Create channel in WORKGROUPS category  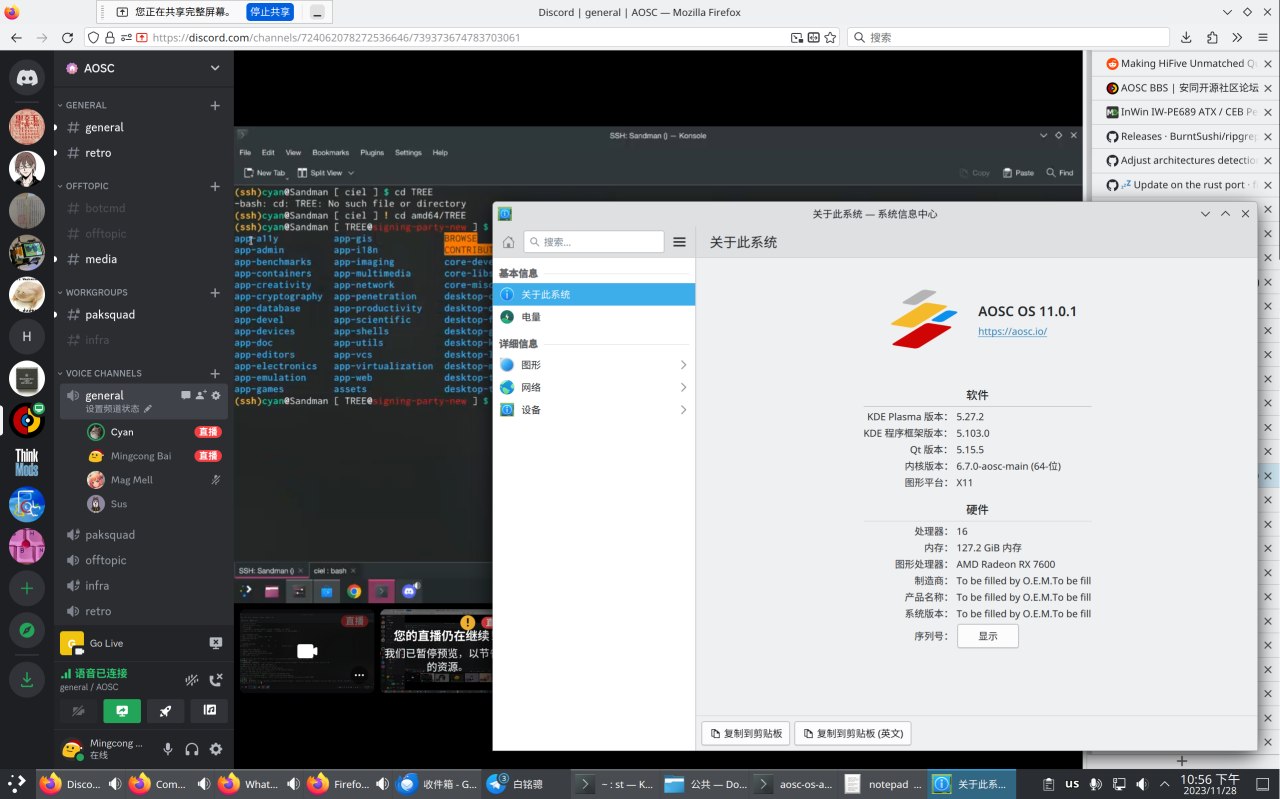click(215, 293)
